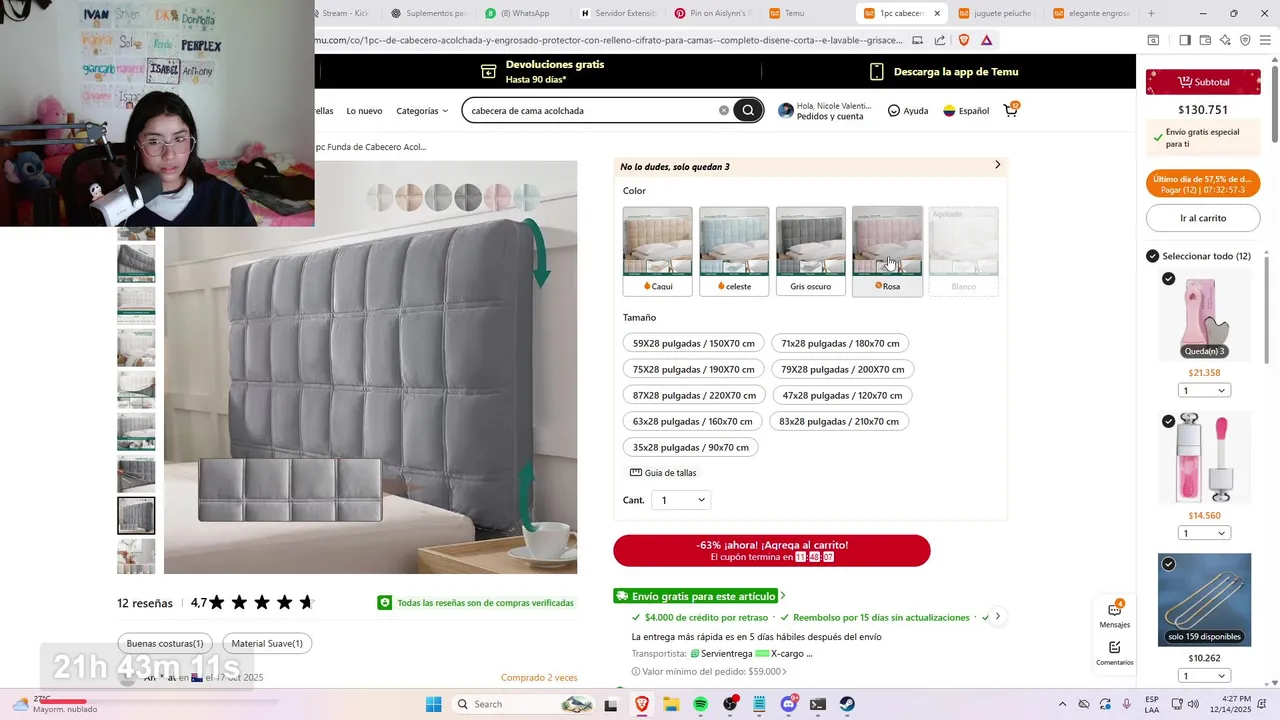
Task: Select size 63x28 pulgadas / 160x70 cm
Action: 692,421
